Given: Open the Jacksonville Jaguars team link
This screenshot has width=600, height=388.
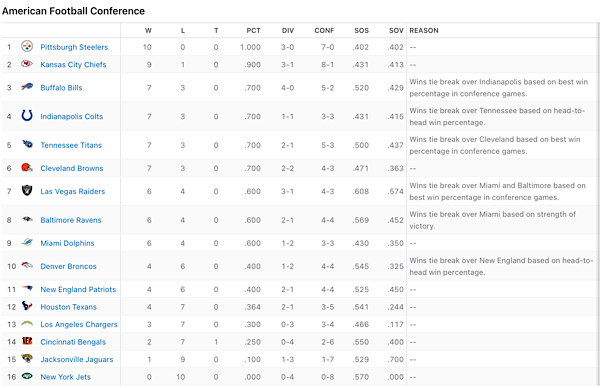Looking at the screenshot, I should 77,359.
